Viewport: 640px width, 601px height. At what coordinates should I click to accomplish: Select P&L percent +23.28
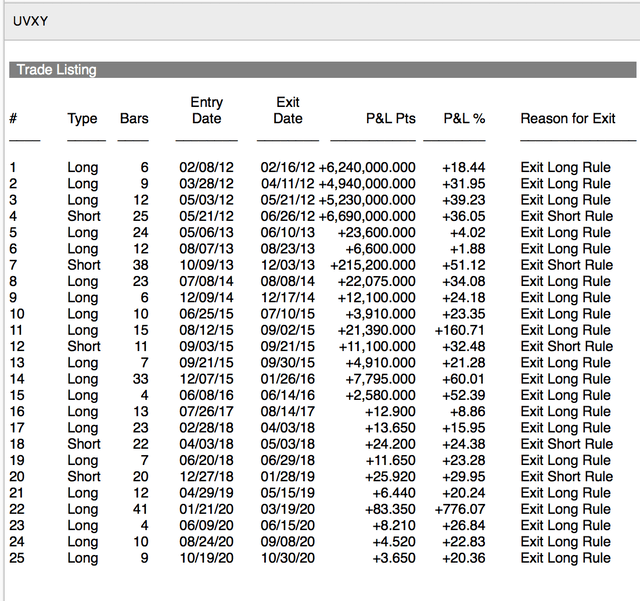[464, 460]
